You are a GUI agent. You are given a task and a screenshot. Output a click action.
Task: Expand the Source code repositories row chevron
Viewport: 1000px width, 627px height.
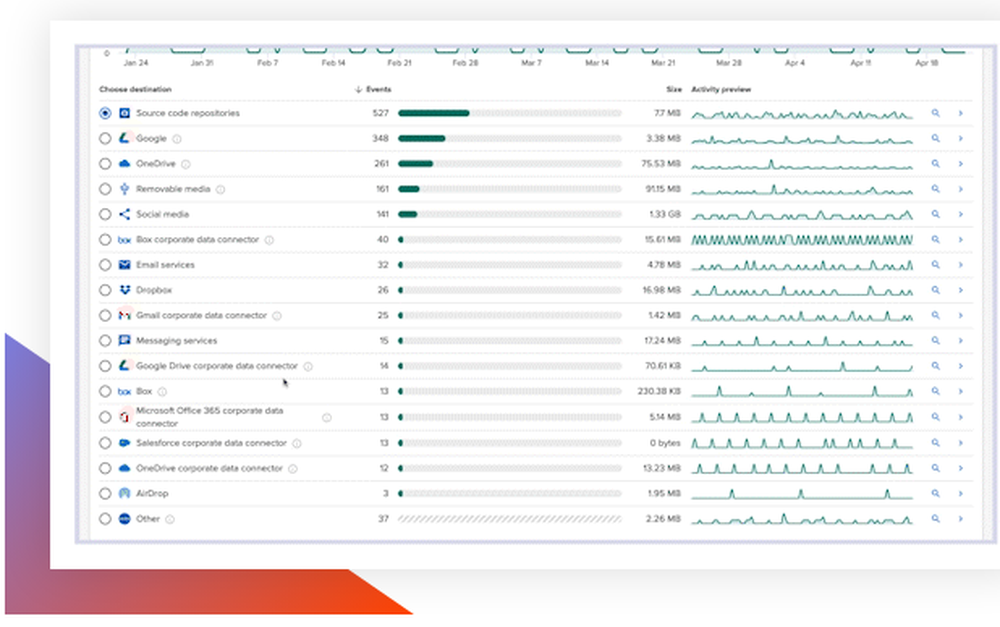(x=960, y=113)
